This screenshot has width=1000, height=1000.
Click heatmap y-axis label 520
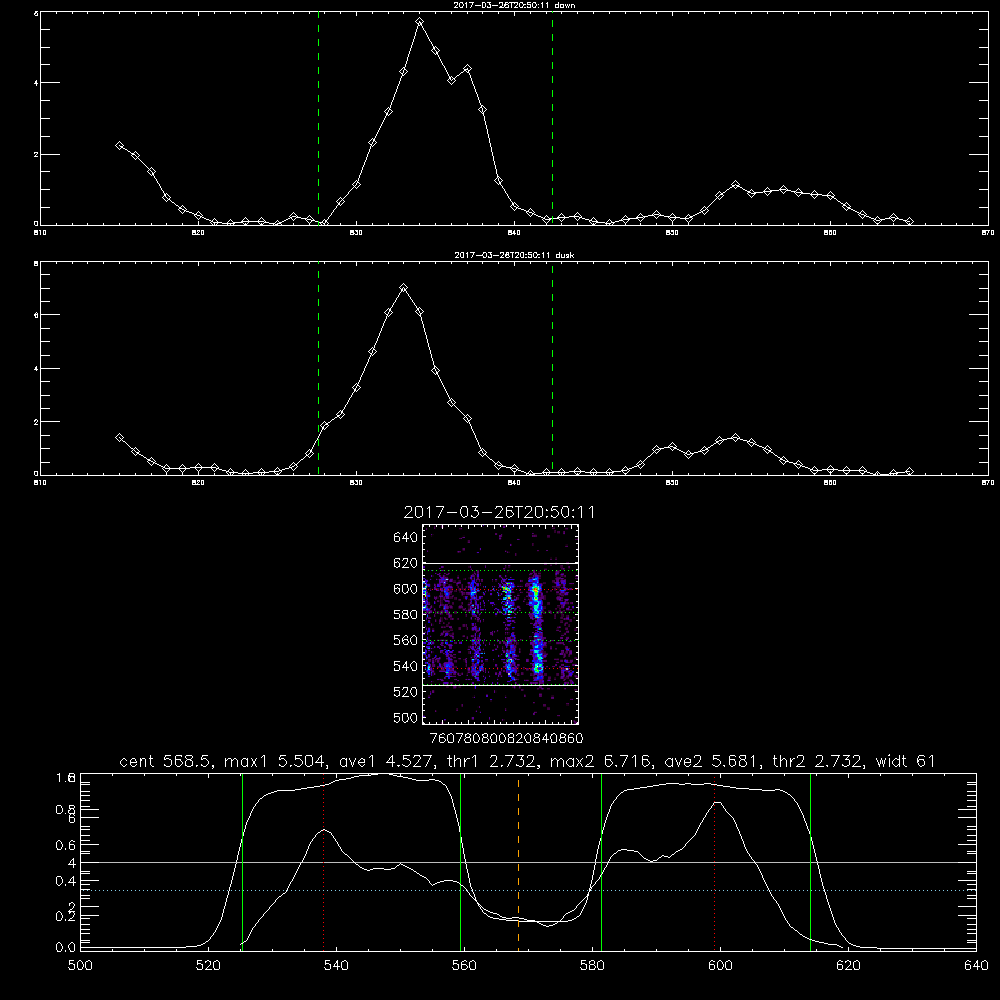[x=406, y=692]
